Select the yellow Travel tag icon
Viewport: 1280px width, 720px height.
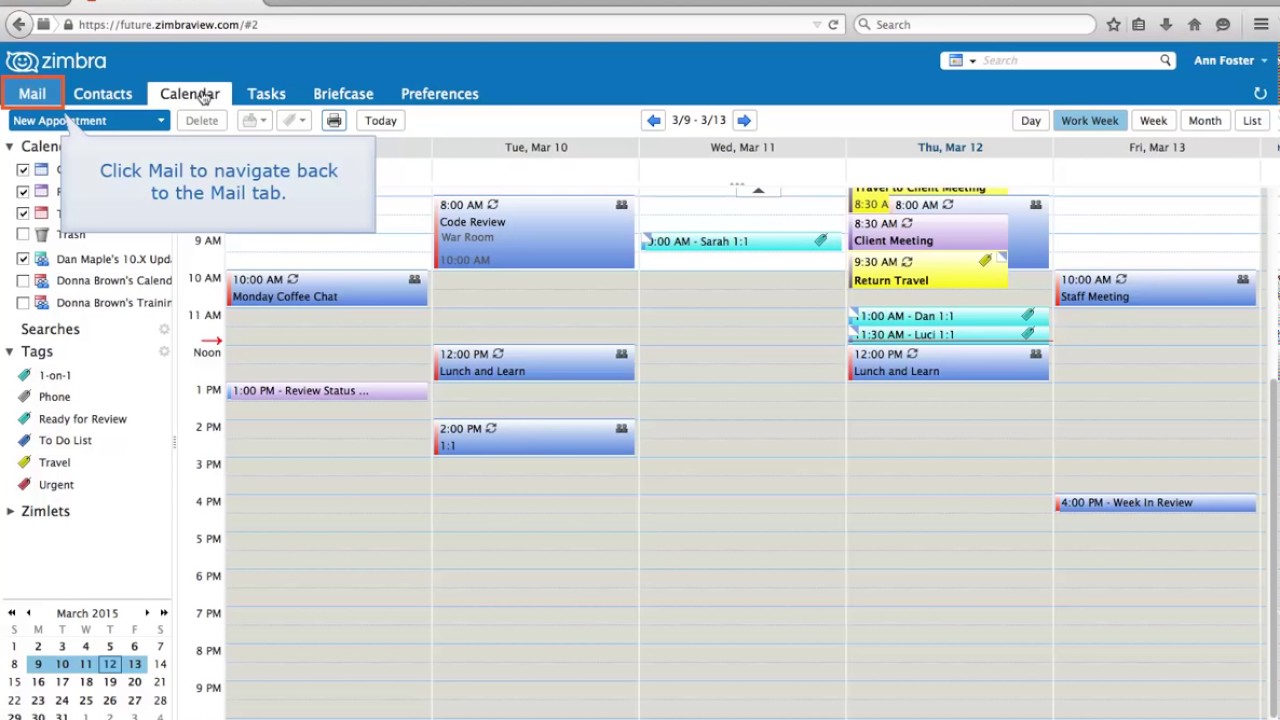(x=25, y=462)
